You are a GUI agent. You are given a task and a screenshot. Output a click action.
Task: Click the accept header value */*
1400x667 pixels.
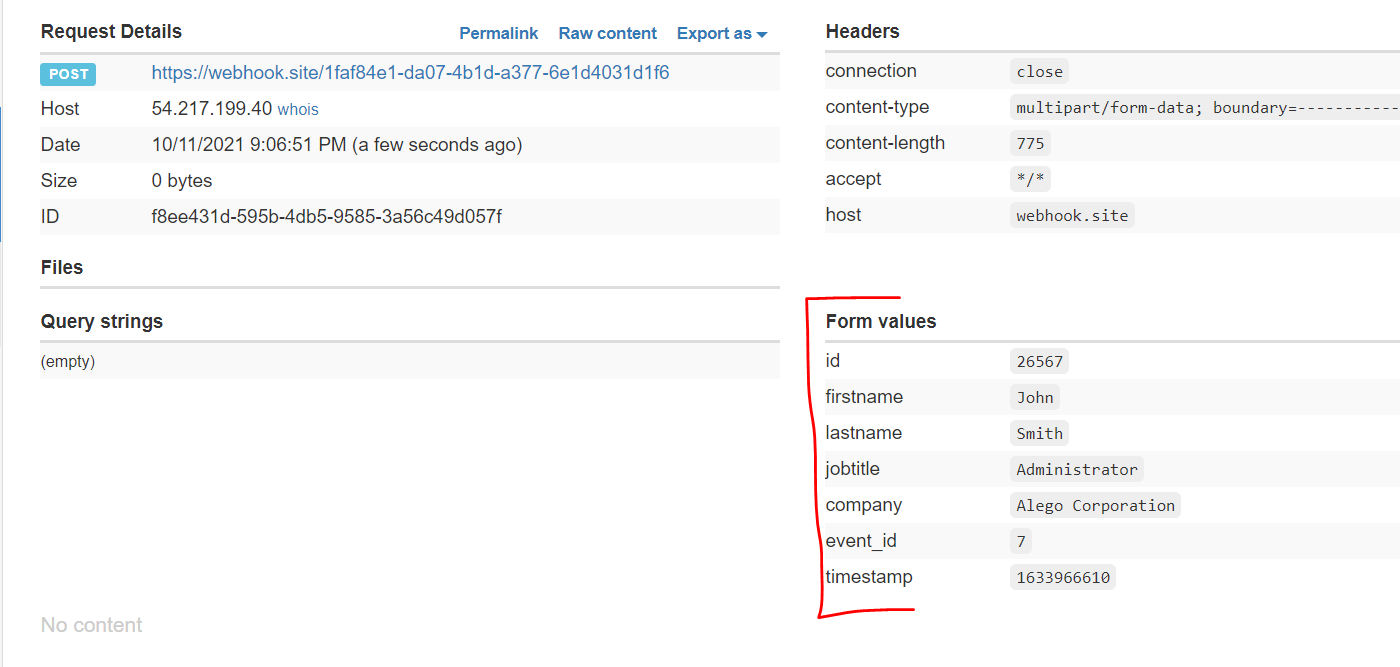point(1030,179)
